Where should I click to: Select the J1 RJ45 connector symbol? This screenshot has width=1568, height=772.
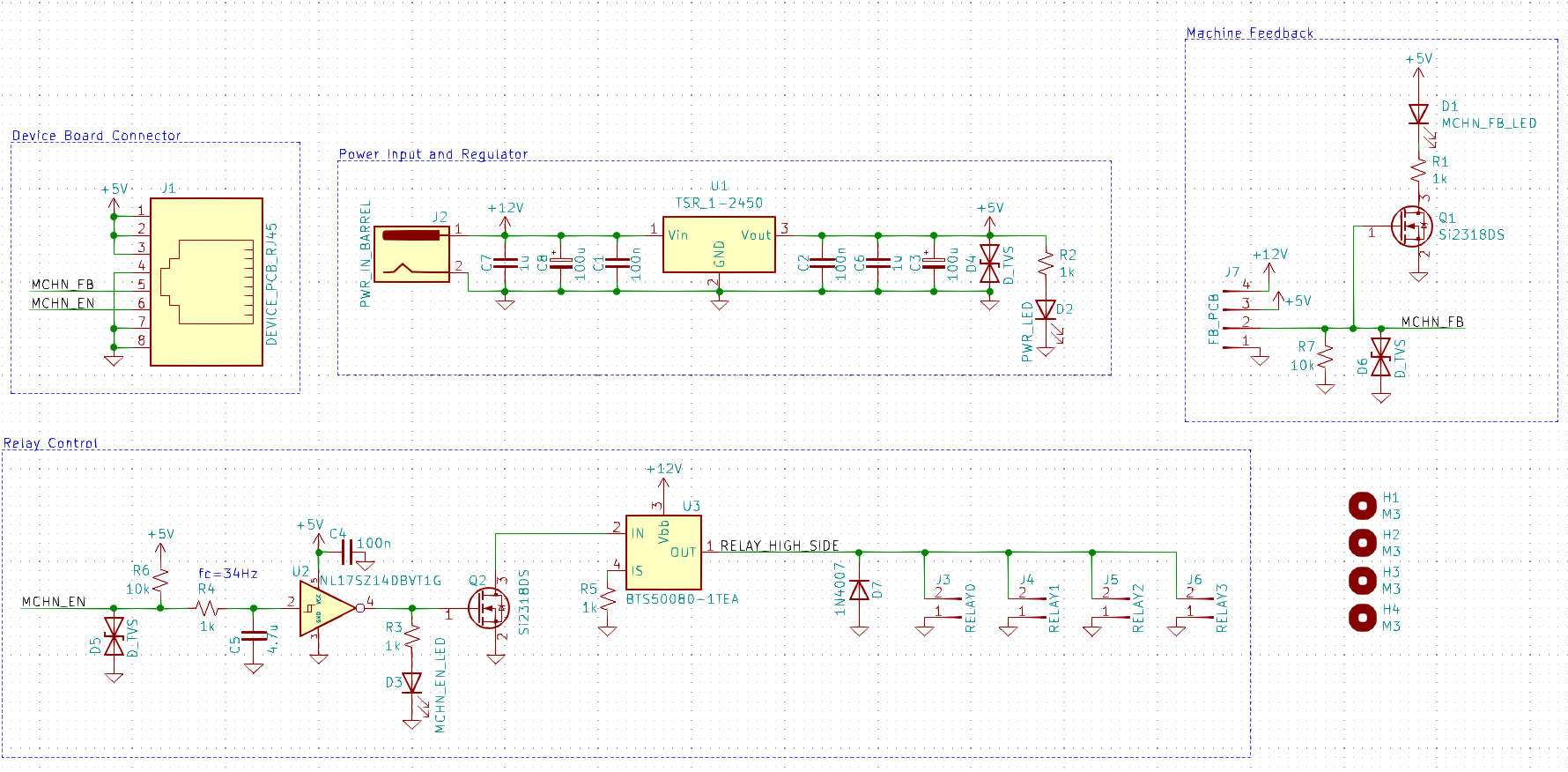pos(206,281)
